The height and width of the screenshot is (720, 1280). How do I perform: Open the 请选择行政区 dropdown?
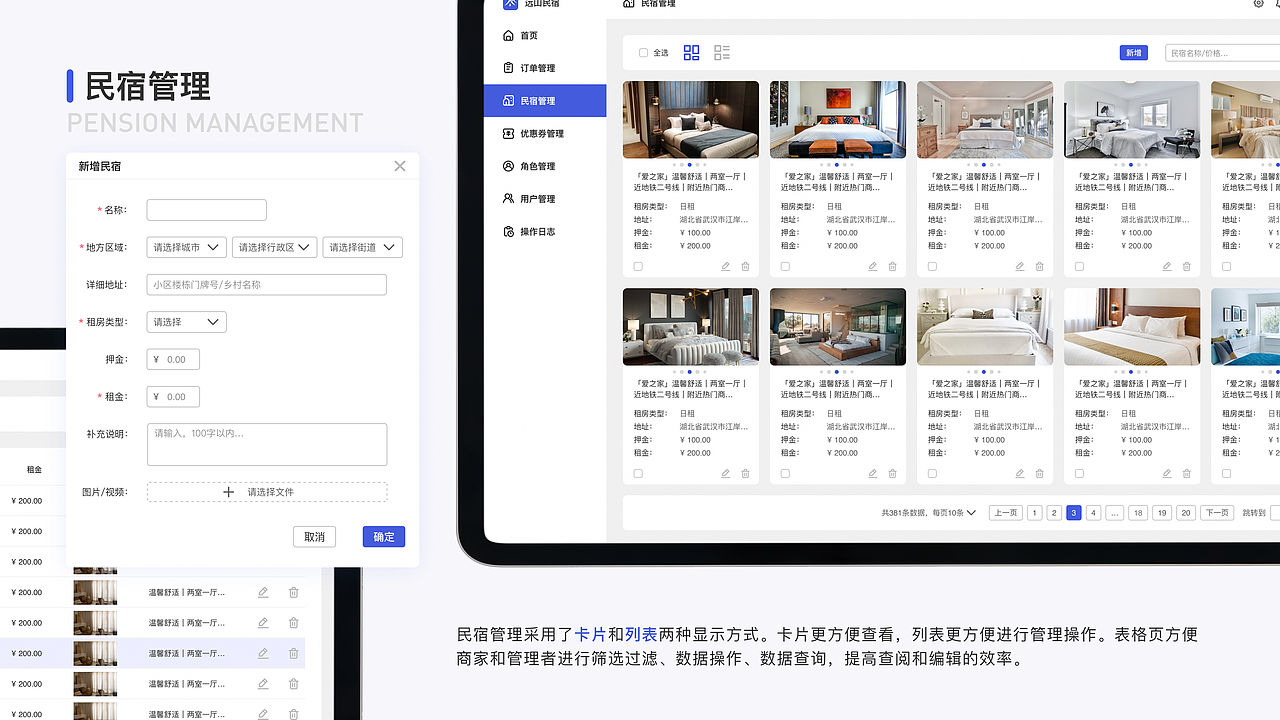(274, 247)
